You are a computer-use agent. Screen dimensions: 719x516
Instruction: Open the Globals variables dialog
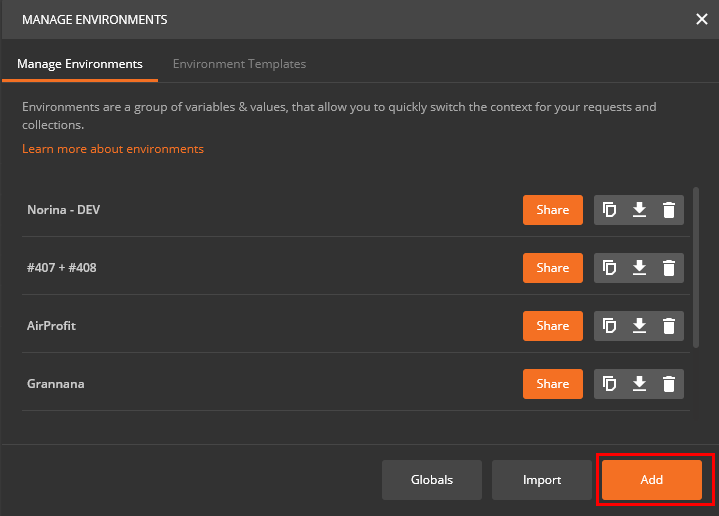[432, 480]
